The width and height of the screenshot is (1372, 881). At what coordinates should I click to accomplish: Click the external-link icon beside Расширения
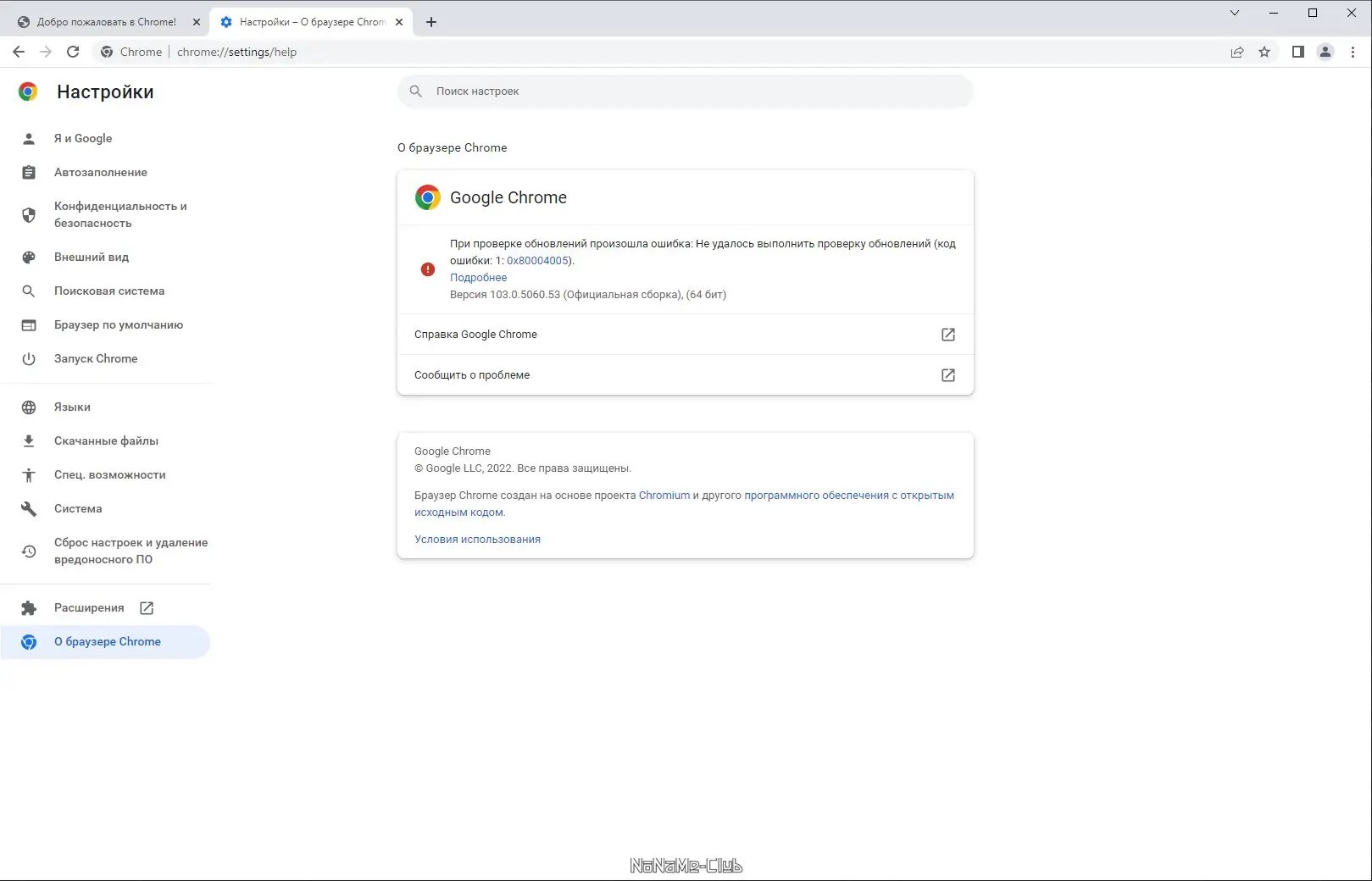click(x=147, y=608)
